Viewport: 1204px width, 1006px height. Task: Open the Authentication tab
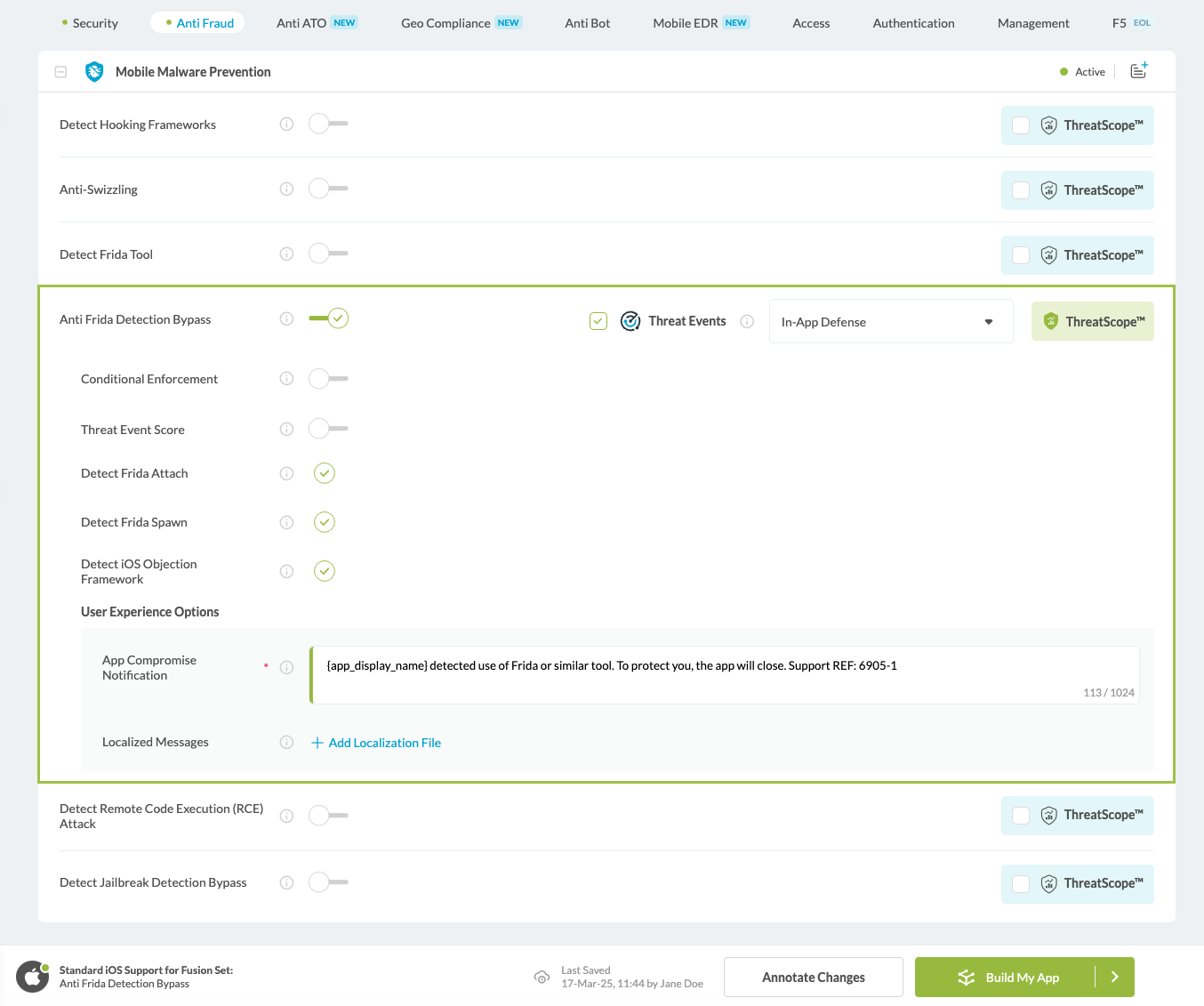[913, 23]
